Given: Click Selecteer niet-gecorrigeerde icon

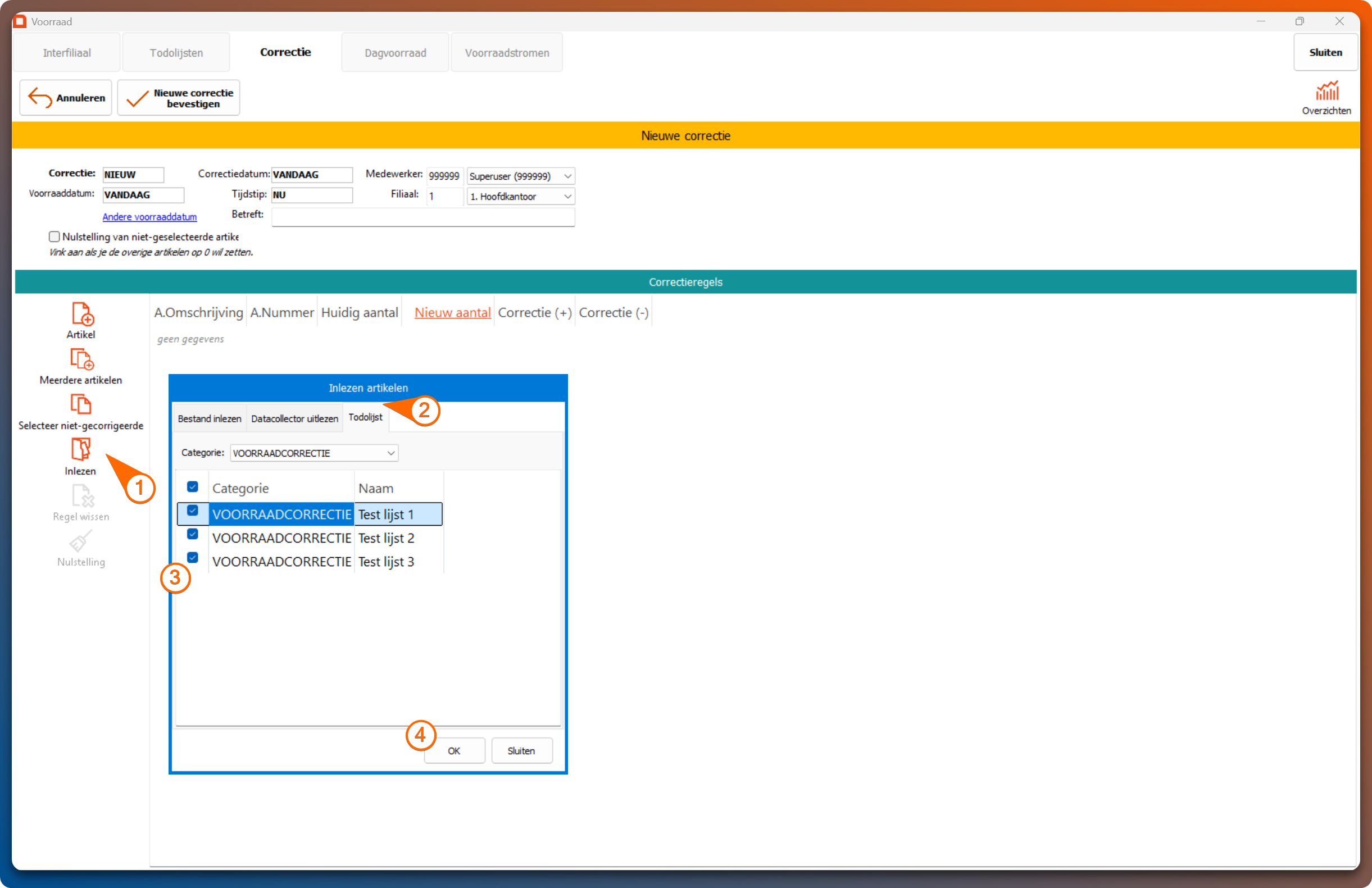Looking at the screenshot, I should [81, 404].
